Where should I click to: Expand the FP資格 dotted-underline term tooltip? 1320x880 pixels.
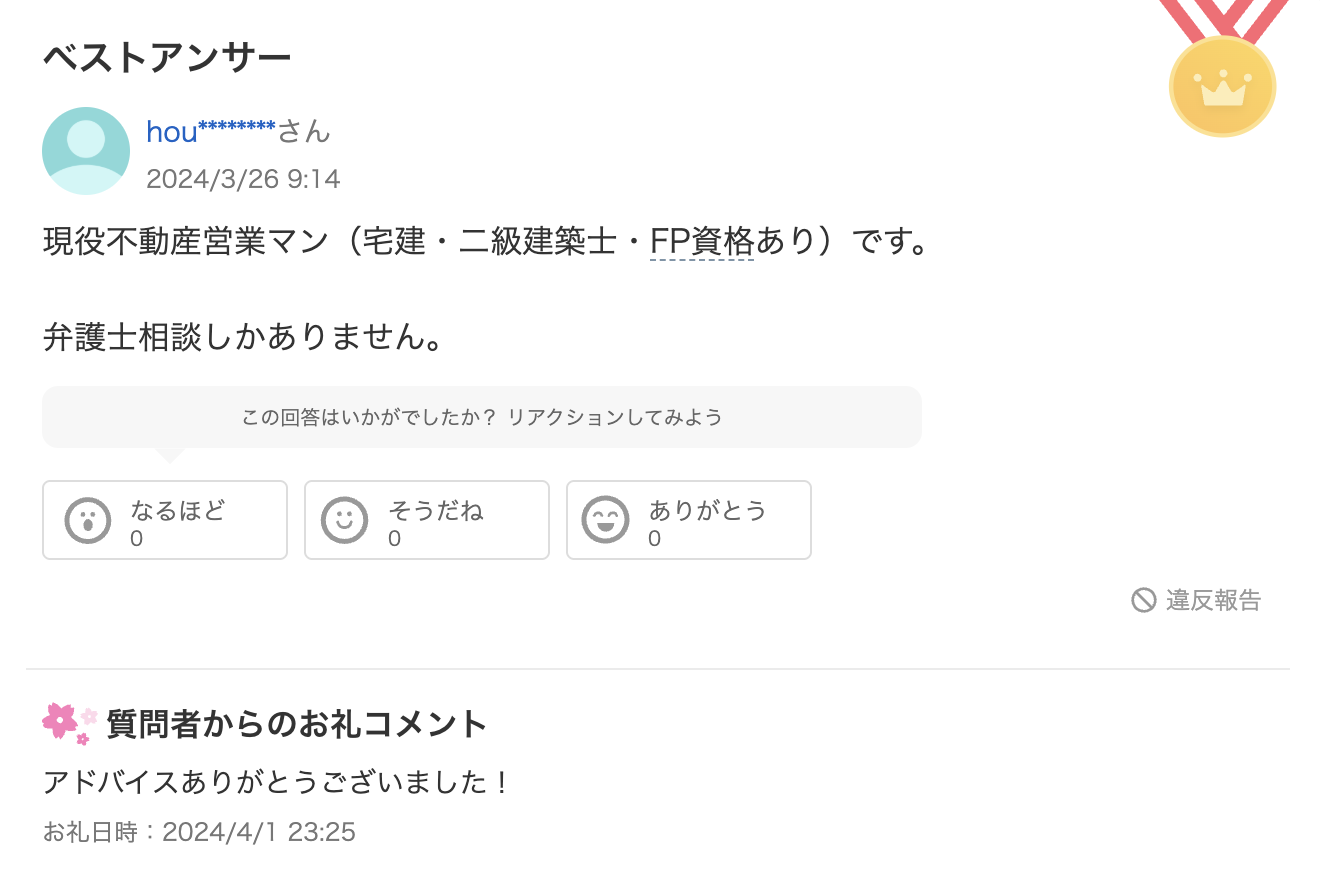coord(701,241)
